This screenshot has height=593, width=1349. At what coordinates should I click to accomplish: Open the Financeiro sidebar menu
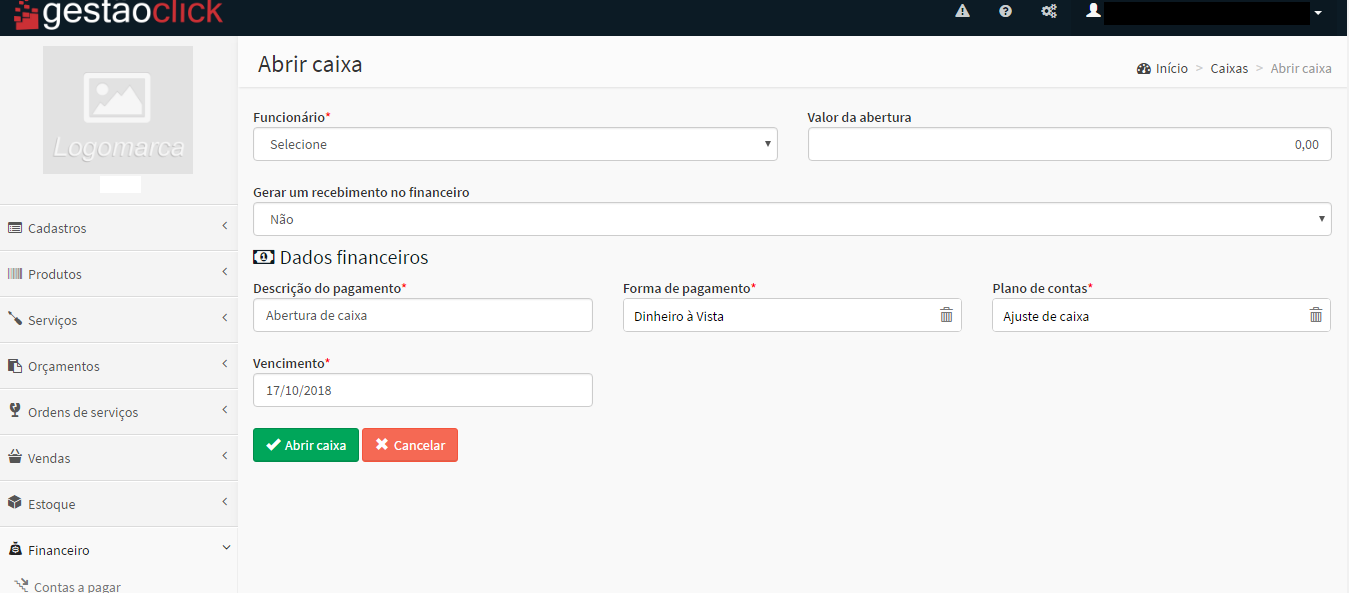pyautogui.click(x=118, y=550)
